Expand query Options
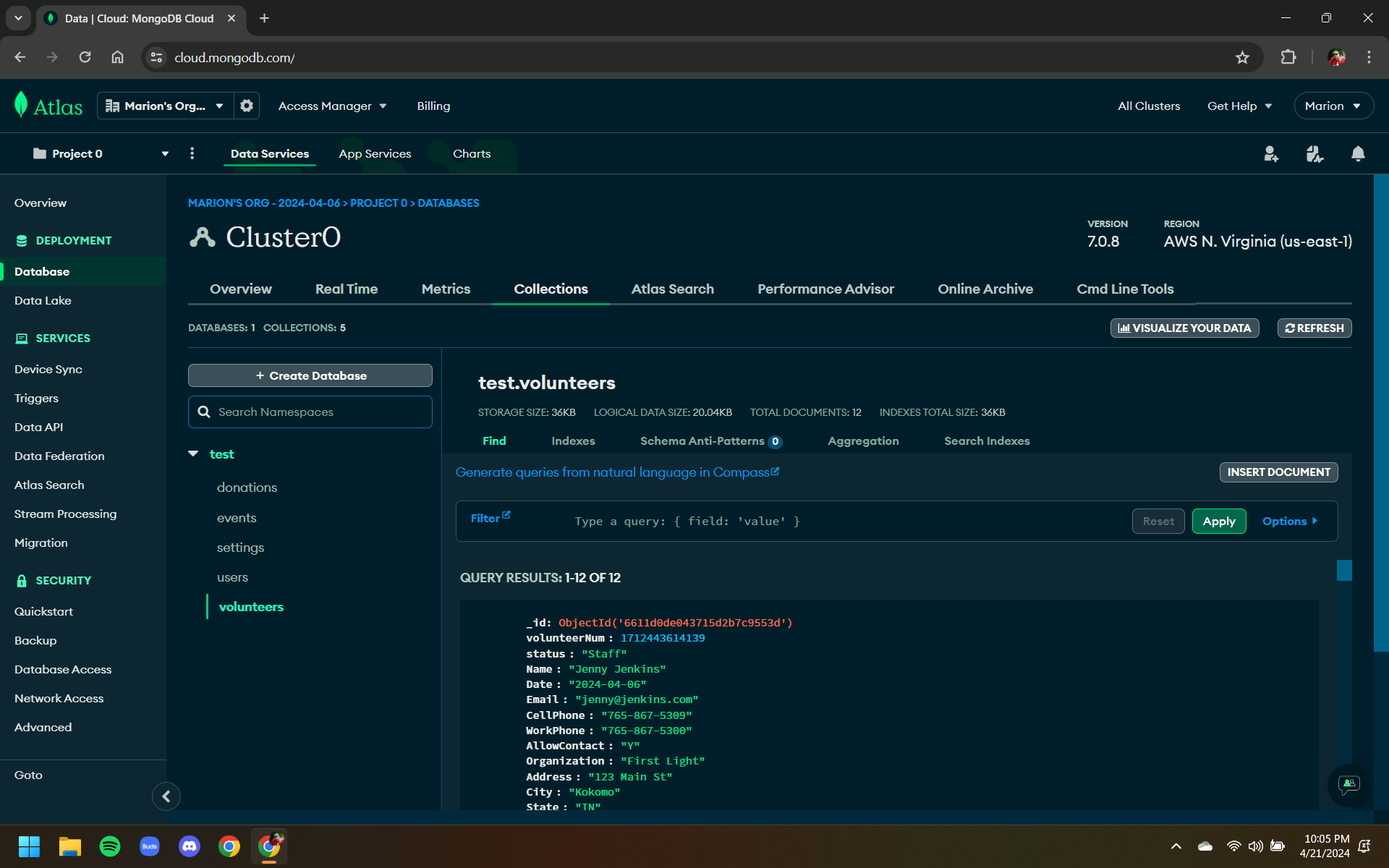The width and height of the screenshot is (1389, 868). [1289, 521]
